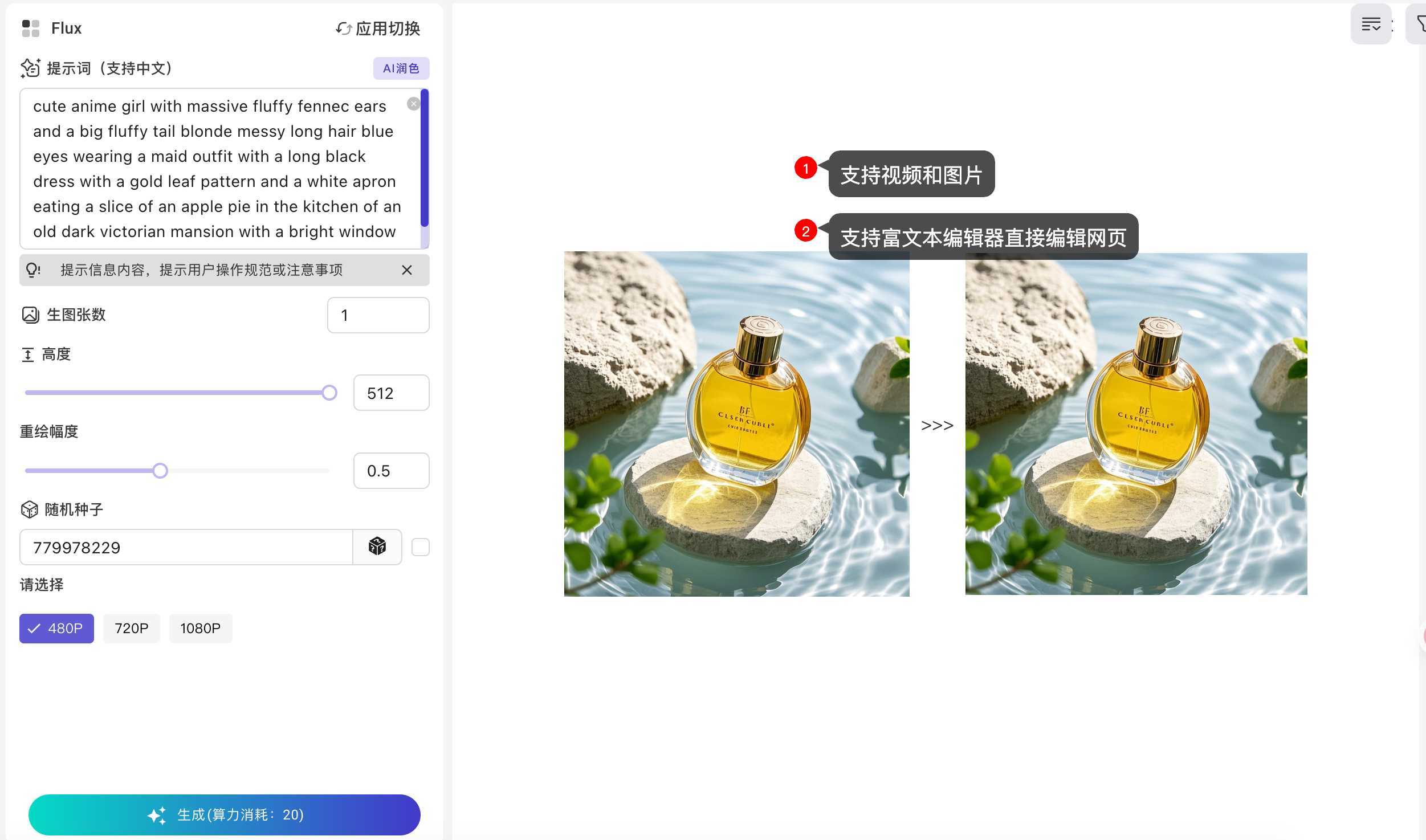The width and height of the screenshot is (1426, 840).
Task: Clear the prompt with the small x icon
Action: pos(414,104)
